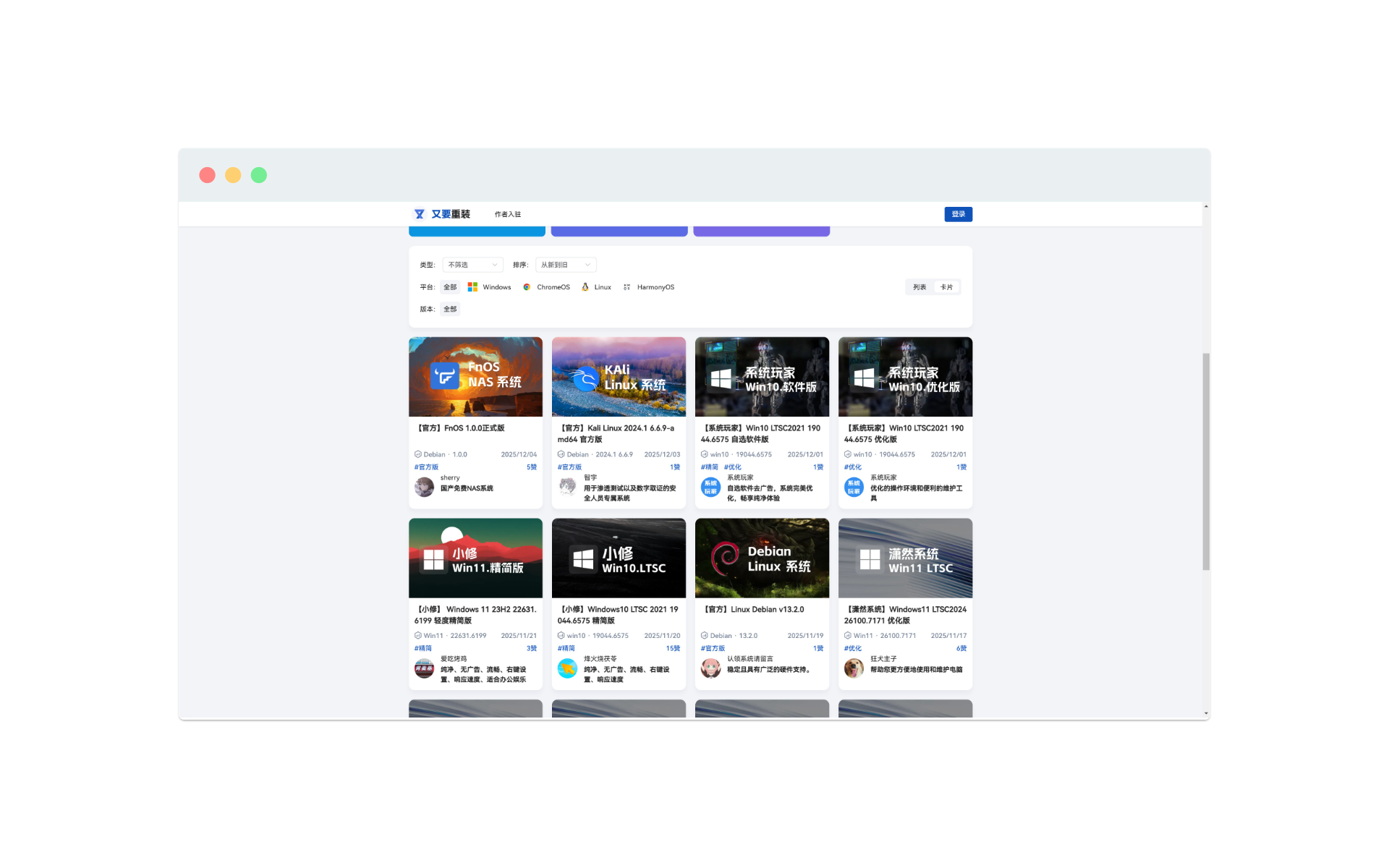1389x868 pixels.
Task: Open the 类型 dropdown showing 不筛选
Action: point(472,265)
